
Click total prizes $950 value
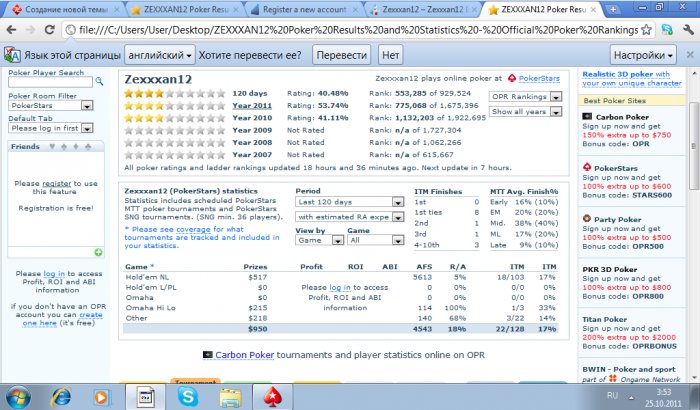point(258,329)
